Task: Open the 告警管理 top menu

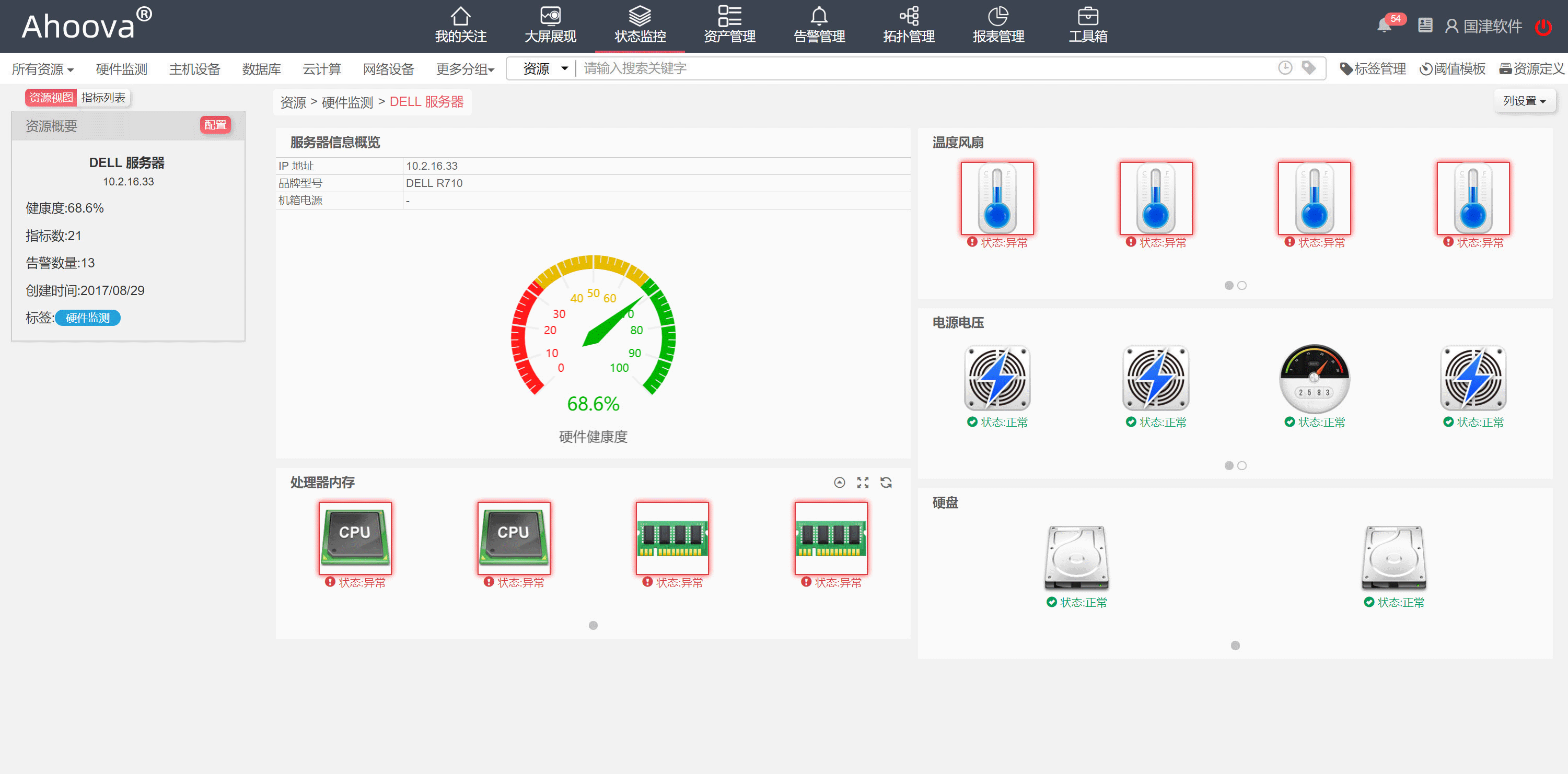Action: point(819,26)
